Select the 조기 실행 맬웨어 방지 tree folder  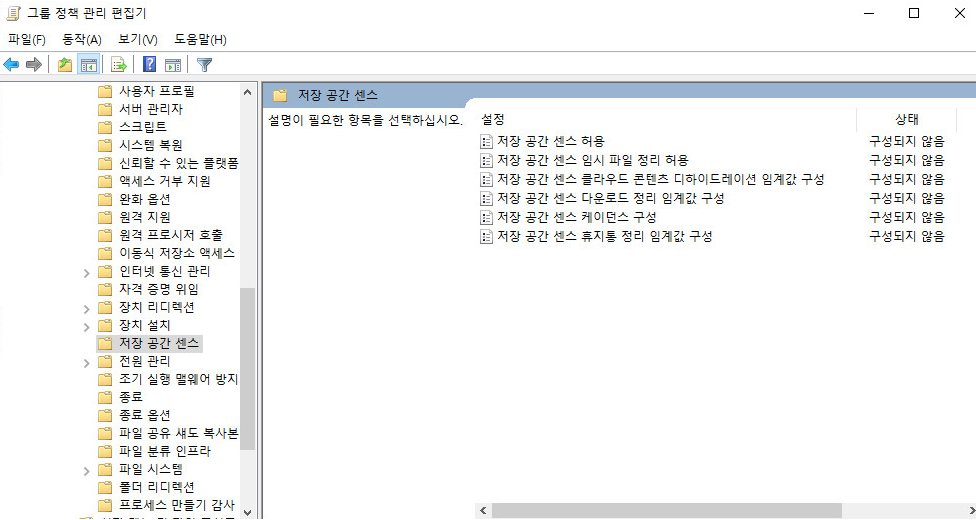[x=178, y=379]
